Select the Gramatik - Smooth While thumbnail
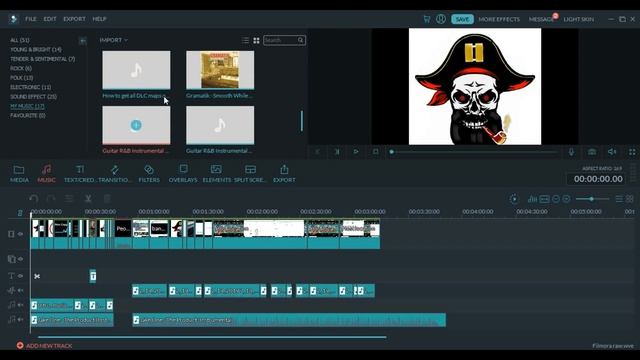The width and height of the screenshot is (640, 360). 220,70
